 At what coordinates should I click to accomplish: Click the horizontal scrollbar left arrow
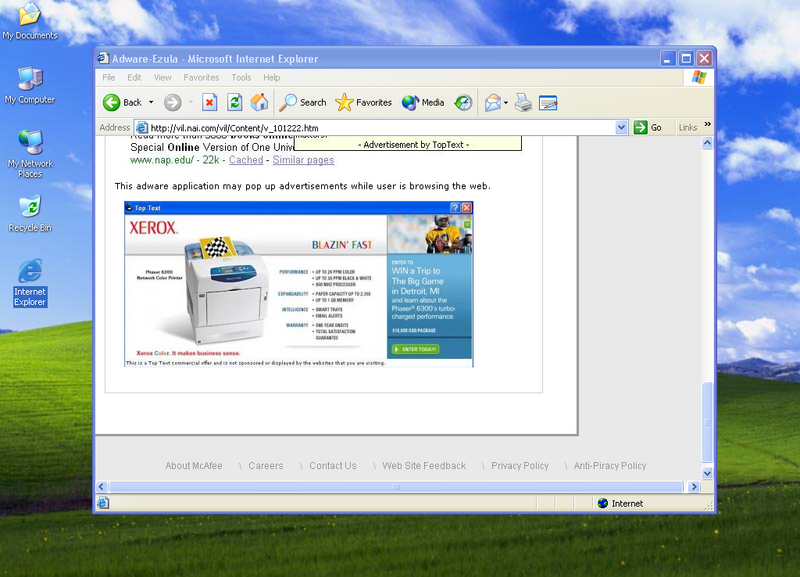tap(101, 487)
